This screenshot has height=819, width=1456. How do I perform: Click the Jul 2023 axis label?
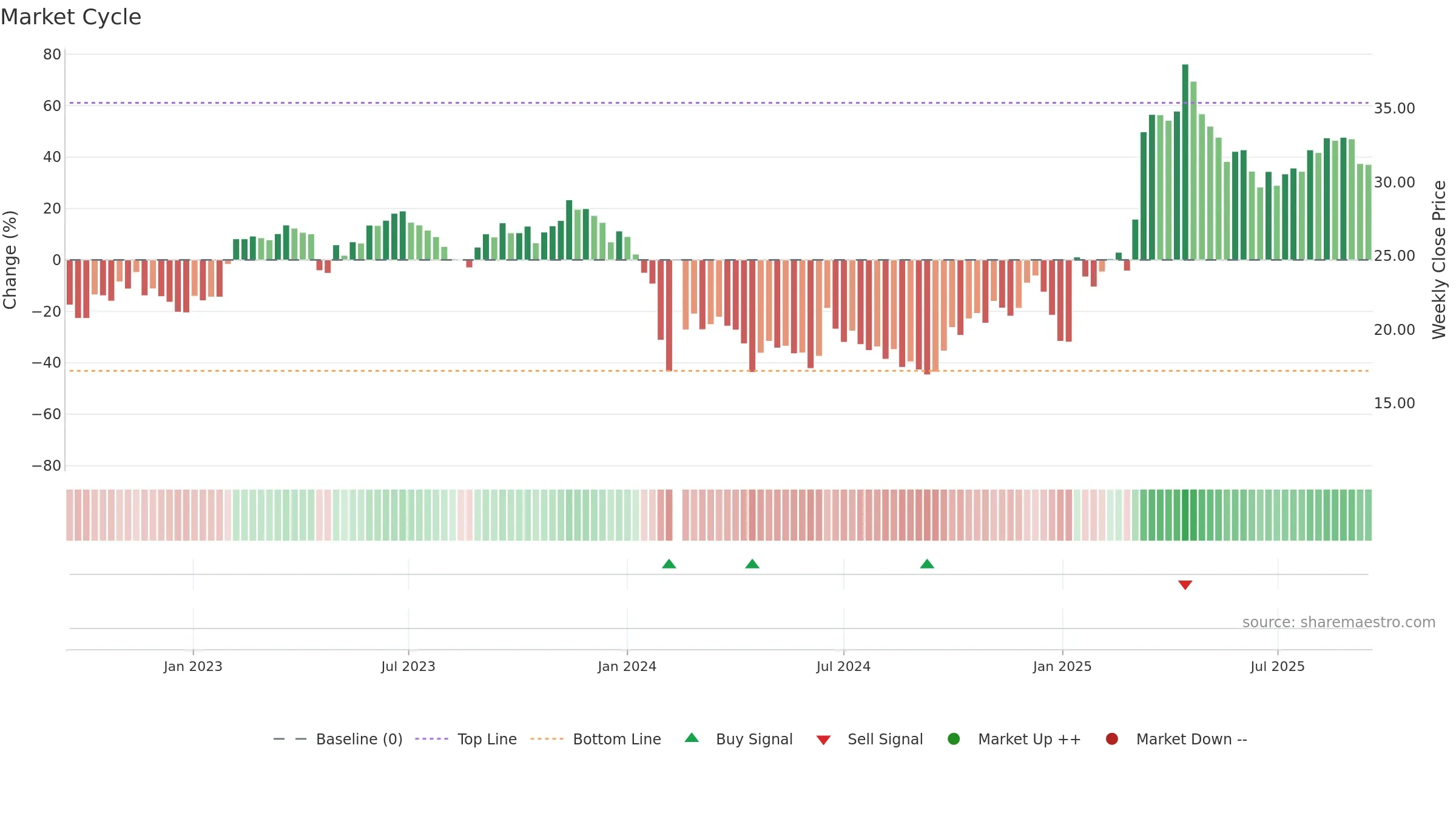[x=408, y=666]
